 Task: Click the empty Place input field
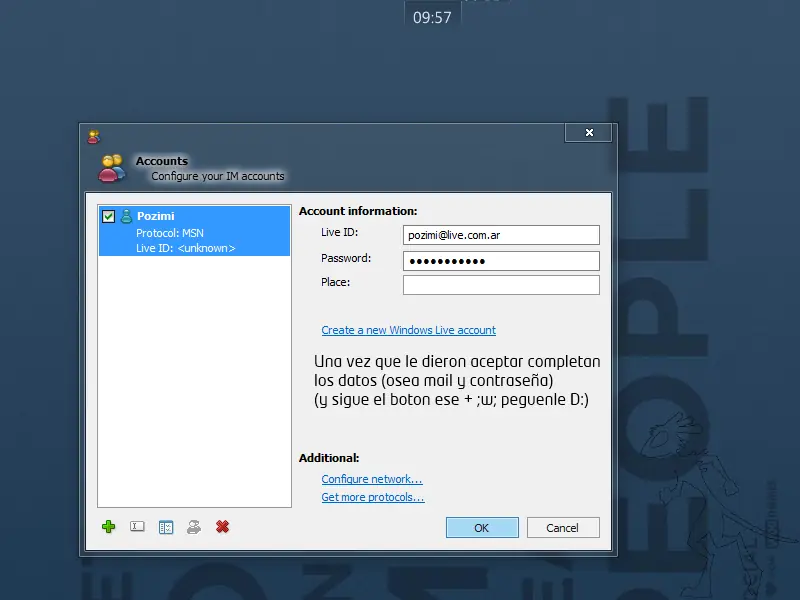click(x=501, y=285)
